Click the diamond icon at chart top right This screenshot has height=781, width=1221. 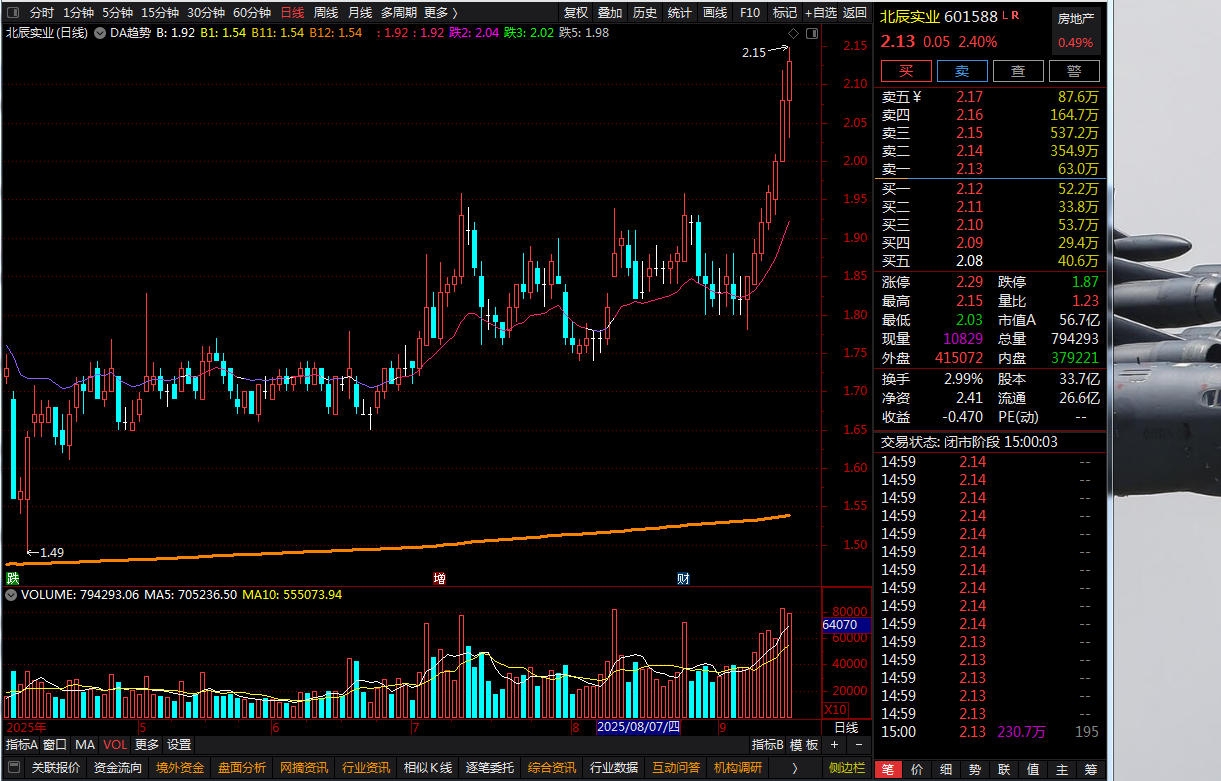(795, 33)
